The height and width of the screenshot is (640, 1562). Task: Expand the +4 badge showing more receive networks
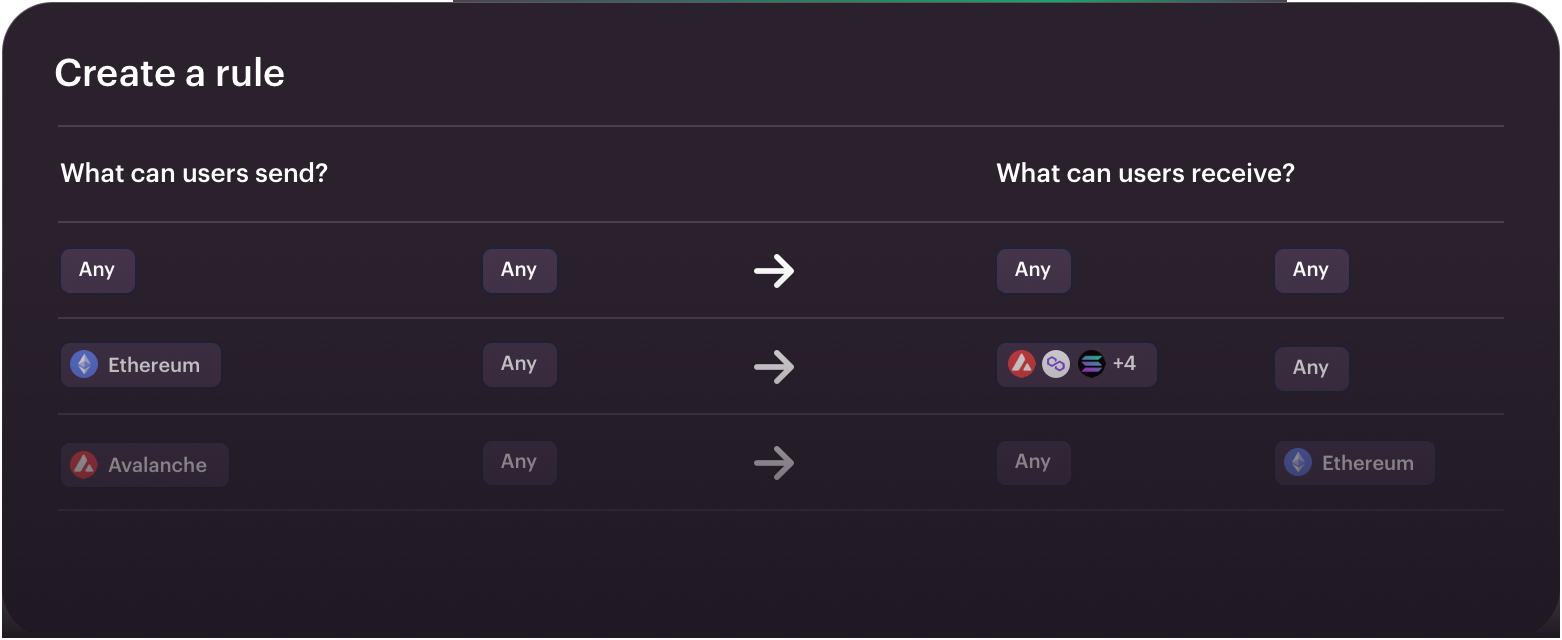1126,364
